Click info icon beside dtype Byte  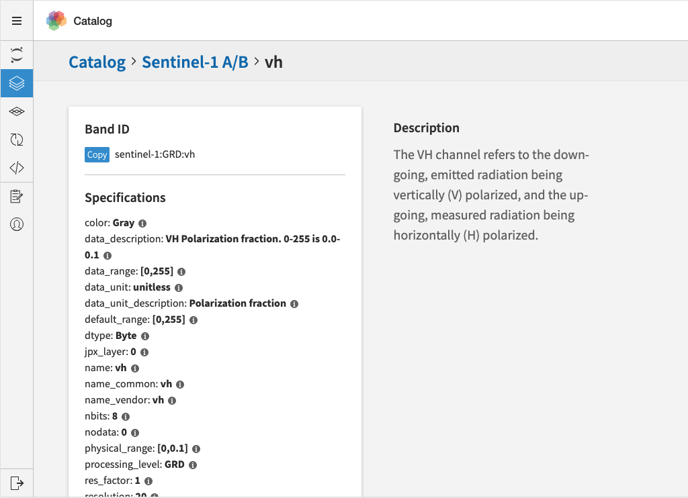pos(145,336)
